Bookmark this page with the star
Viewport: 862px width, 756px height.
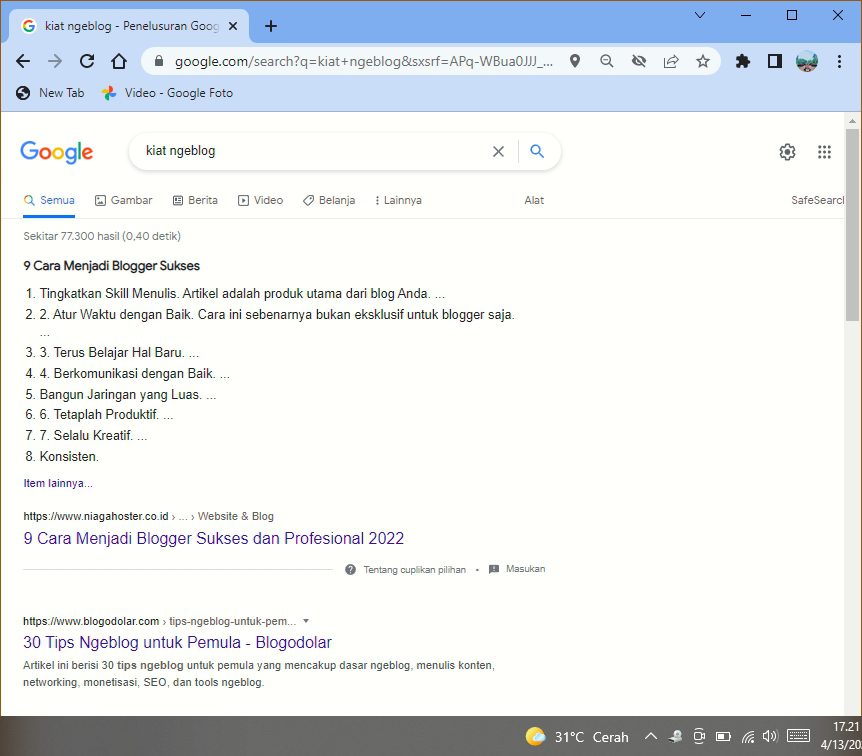coord(703,61)
